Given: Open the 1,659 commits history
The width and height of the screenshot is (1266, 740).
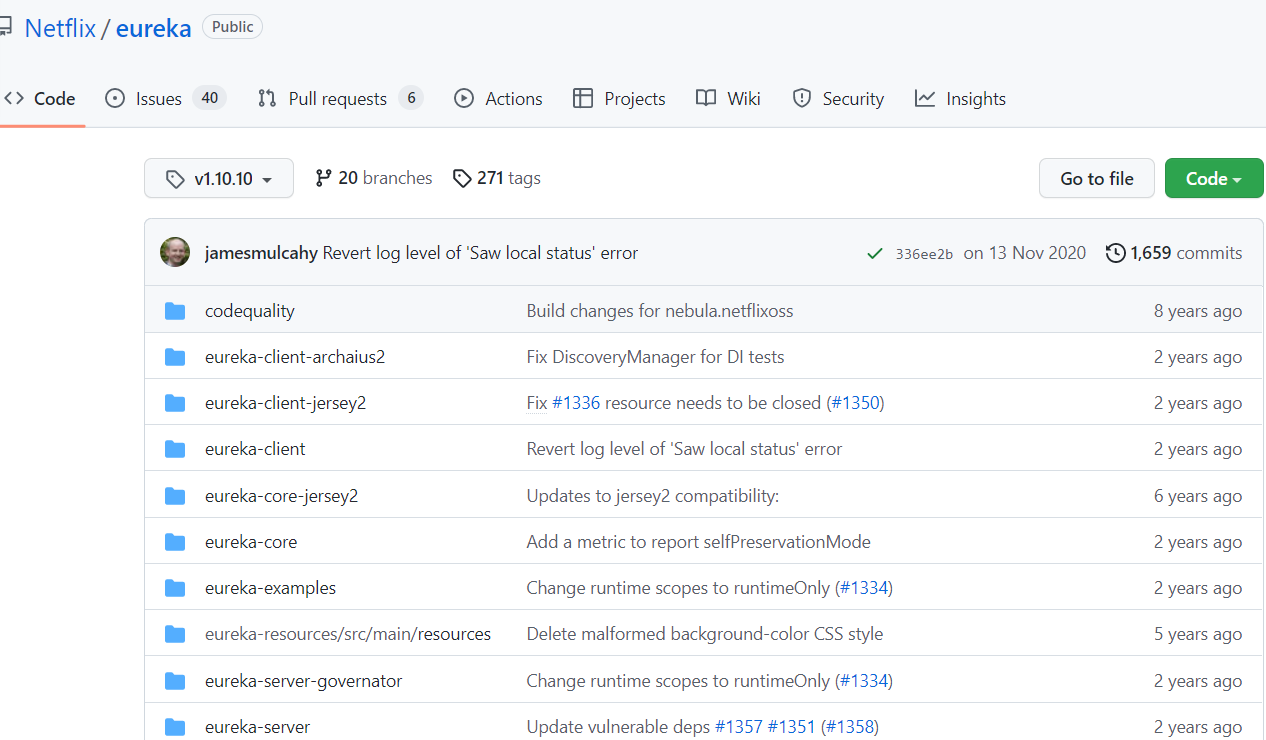Looking at the screenshot, I should click(1174, 253).
